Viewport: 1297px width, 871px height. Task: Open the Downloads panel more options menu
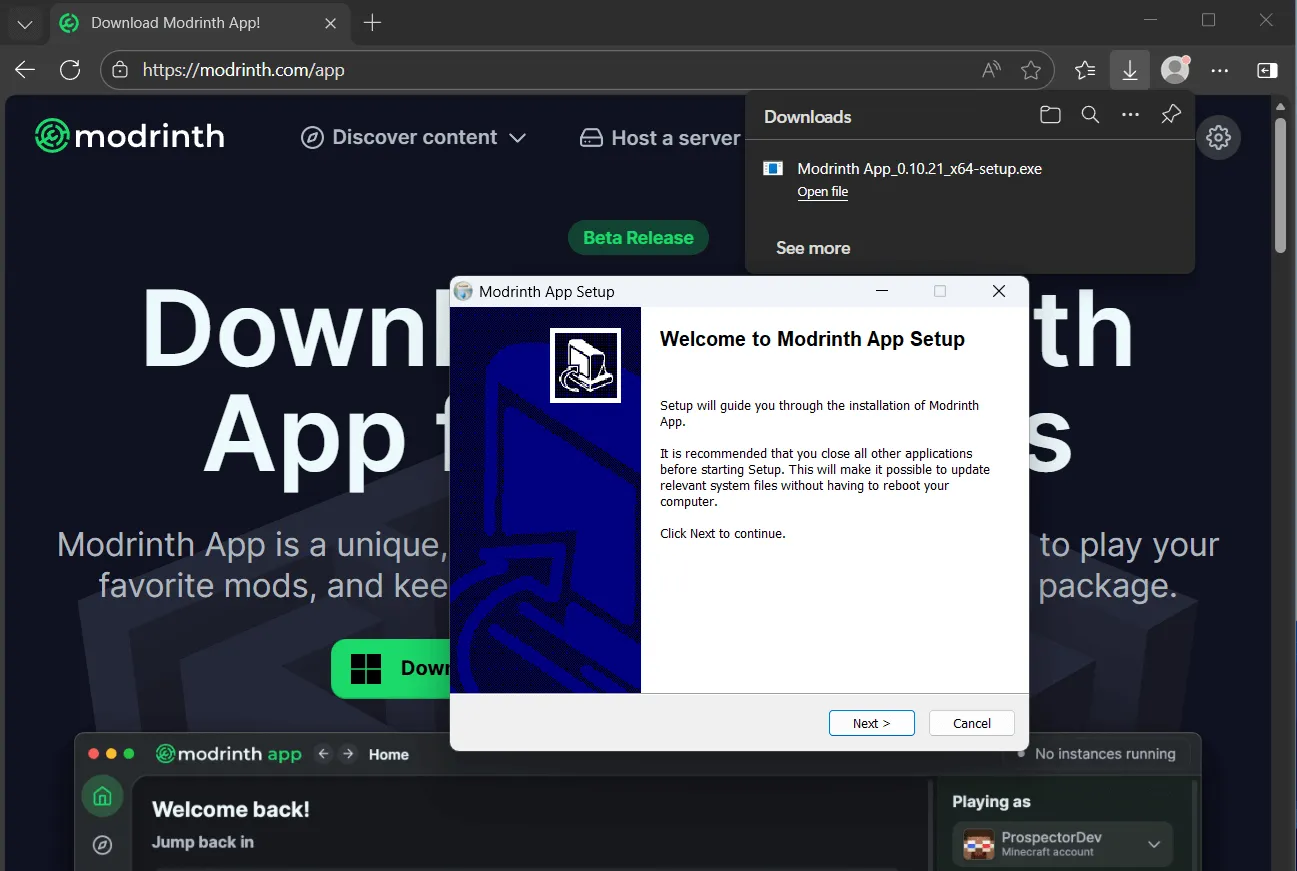tap(1131, 115)
